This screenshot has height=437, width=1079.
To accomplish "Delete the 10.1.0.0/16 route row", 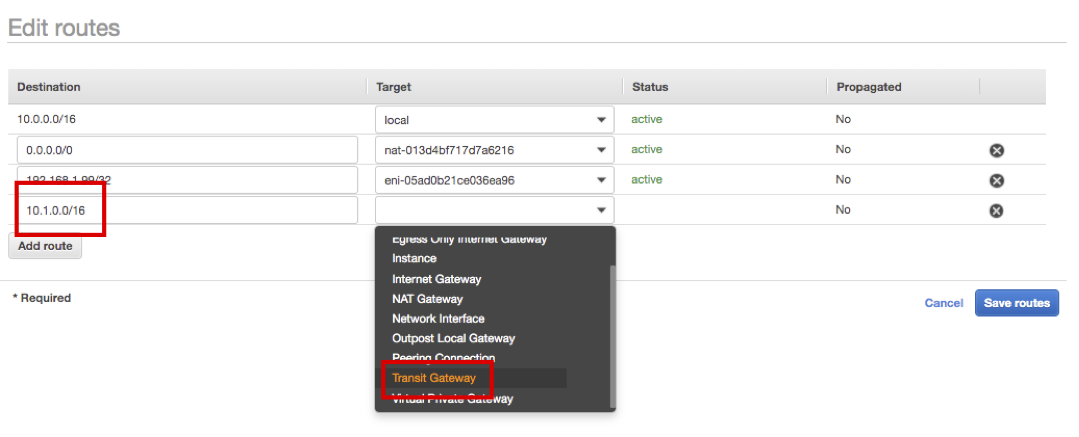I will [x=996, y=210].
